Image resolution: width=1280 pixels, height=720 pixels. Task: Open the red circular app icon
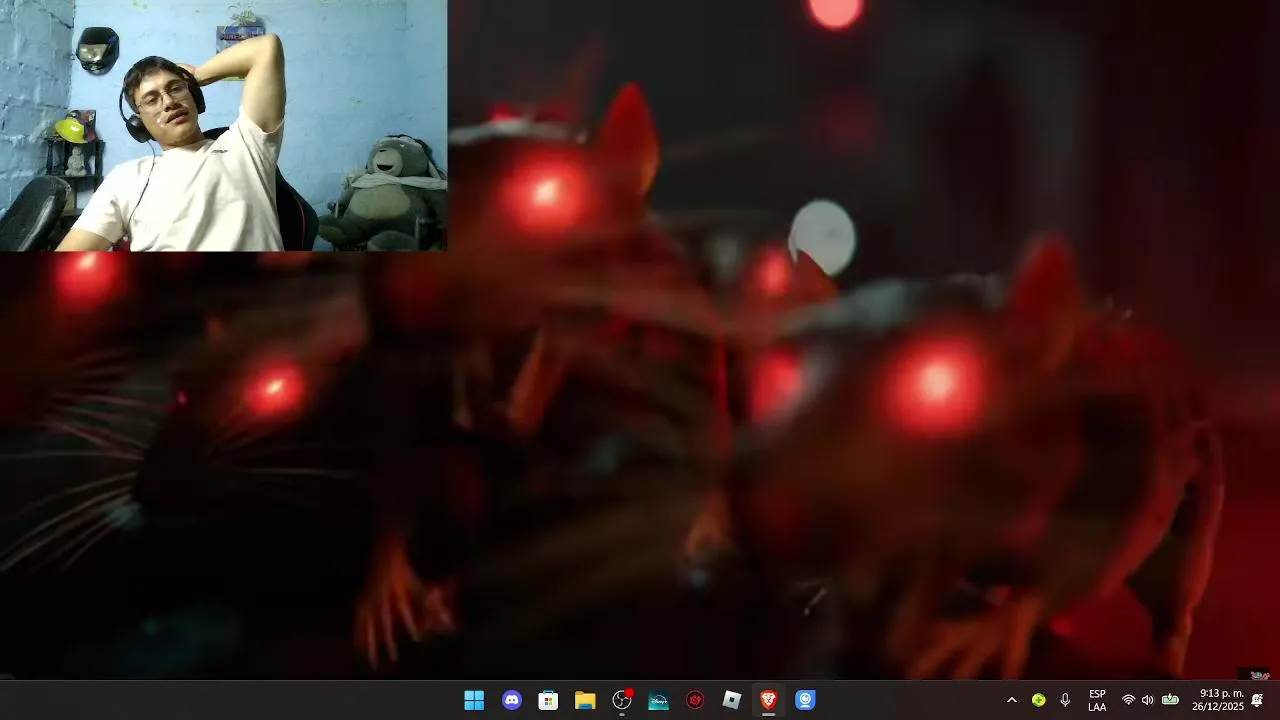695,700
